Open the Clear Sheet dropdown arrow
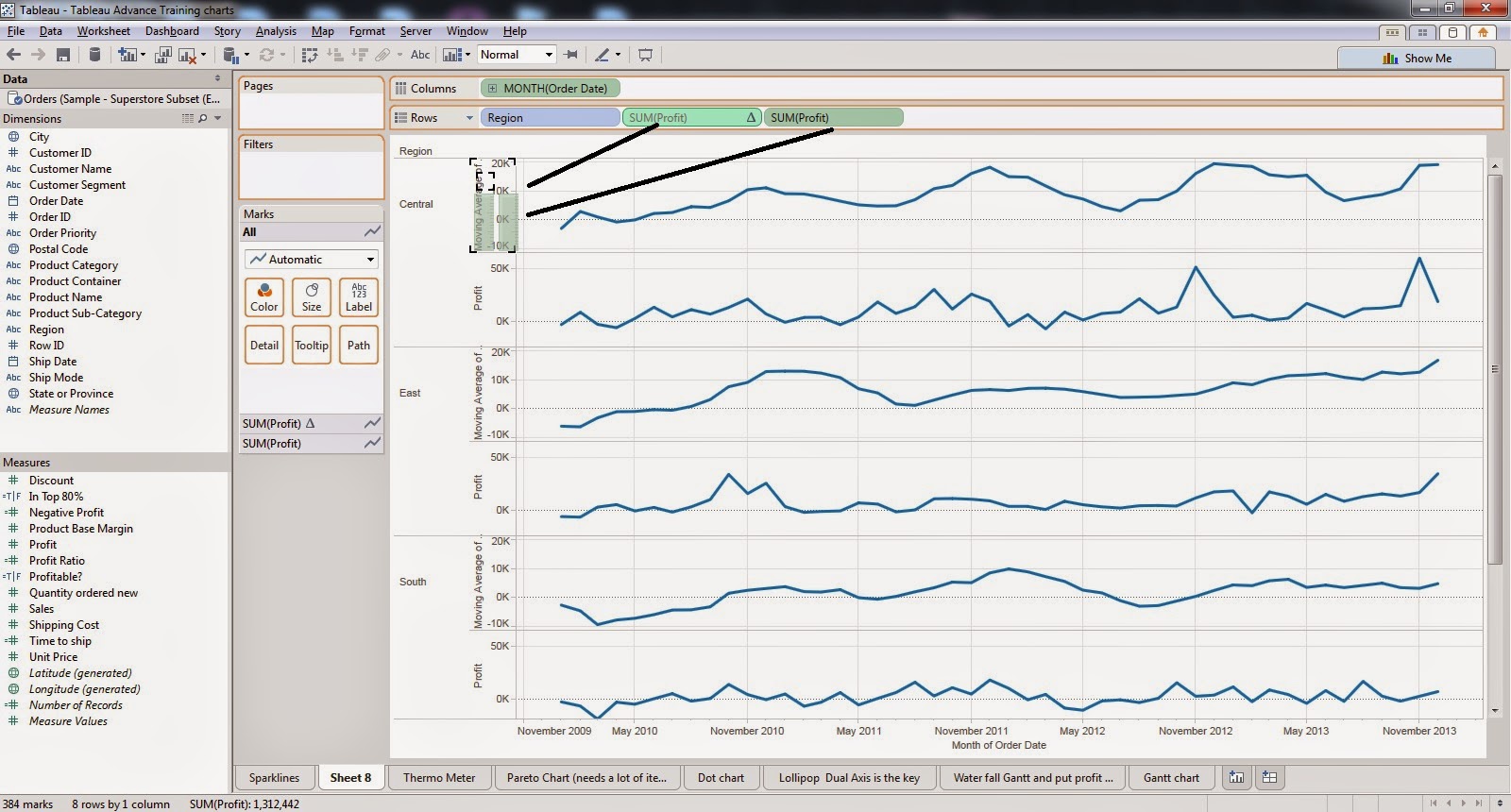This screenshot has width=1511, height=812. click(x=203, y=55)
